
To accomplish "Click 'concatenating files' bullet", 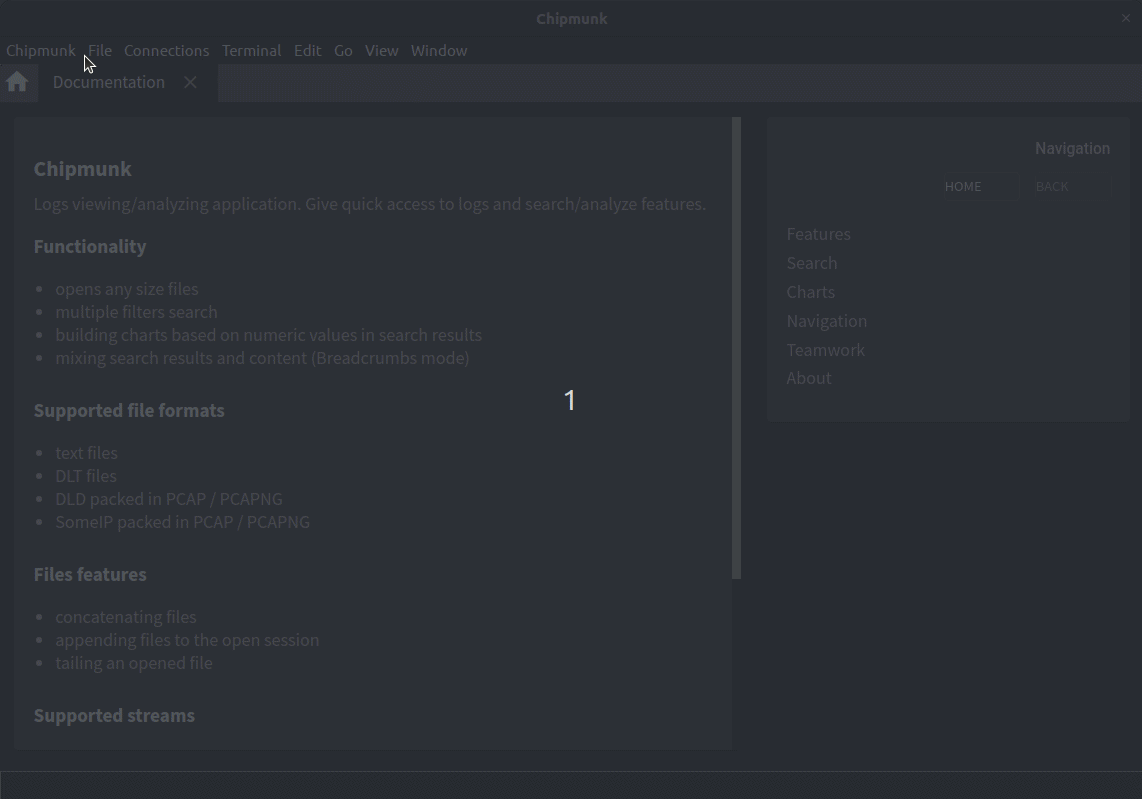I will point(126,617).
